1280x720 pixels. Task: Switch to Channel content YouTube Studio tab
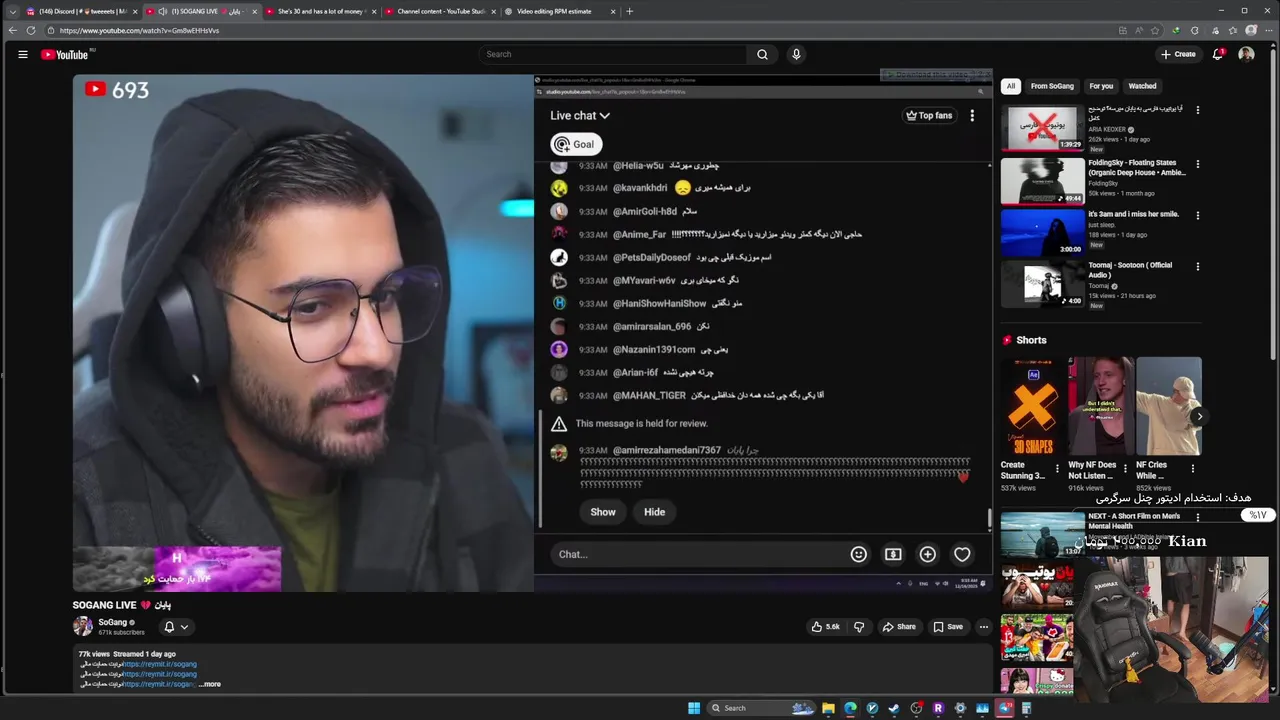click(441, 11)
